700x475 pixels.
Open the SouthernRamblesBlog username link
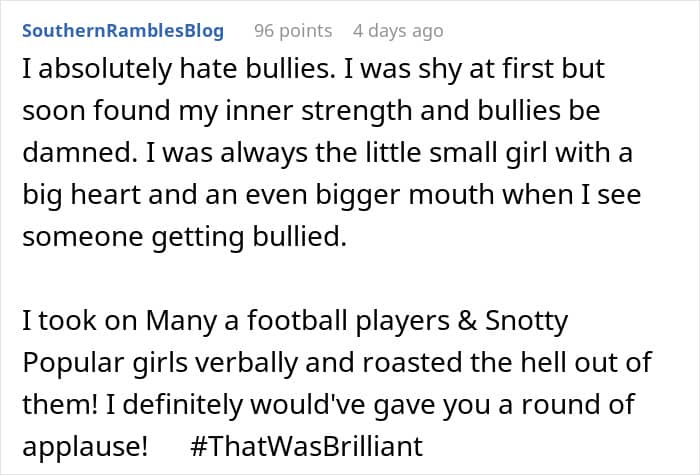point(123,31)
